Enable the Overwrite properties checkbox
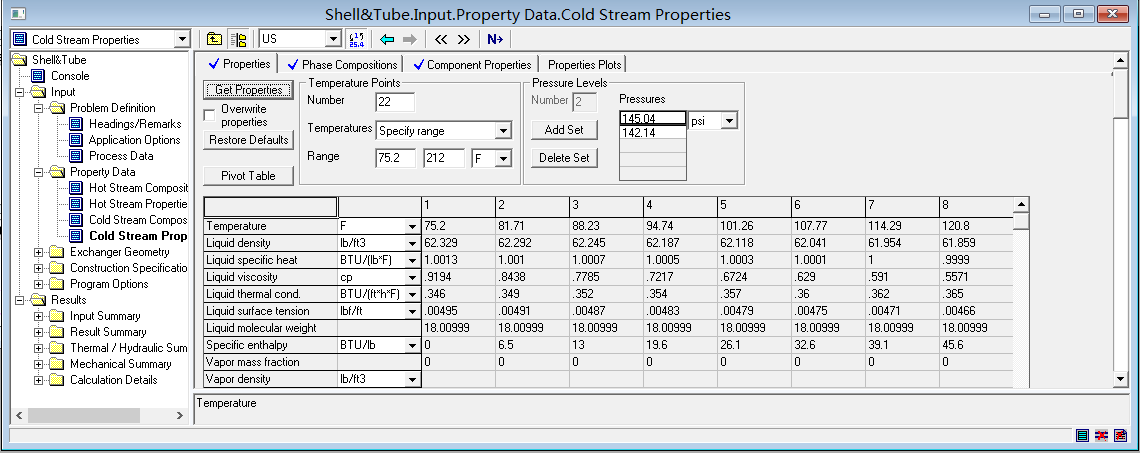The image size is (1140, 453). click(x=209, y=115)
